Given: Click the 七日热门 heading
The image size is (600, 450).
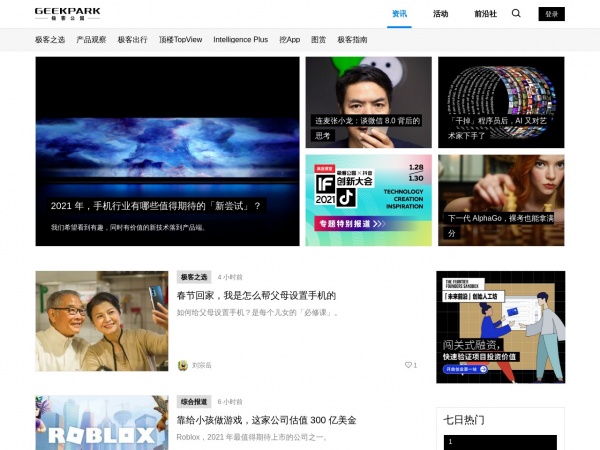Looking at the screenshot, I should tap(464, 420).
